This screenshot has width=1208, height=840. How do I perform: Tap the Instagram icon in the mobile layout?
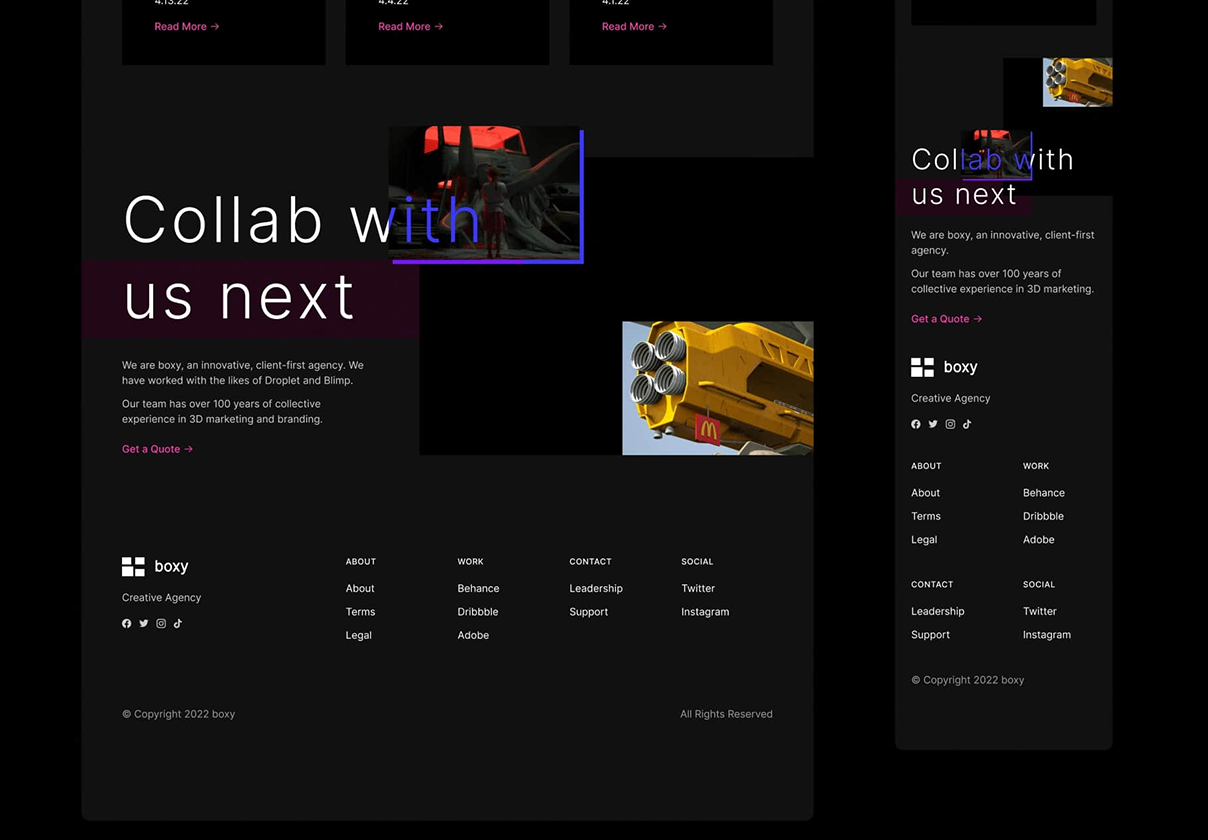pos(950,425)
